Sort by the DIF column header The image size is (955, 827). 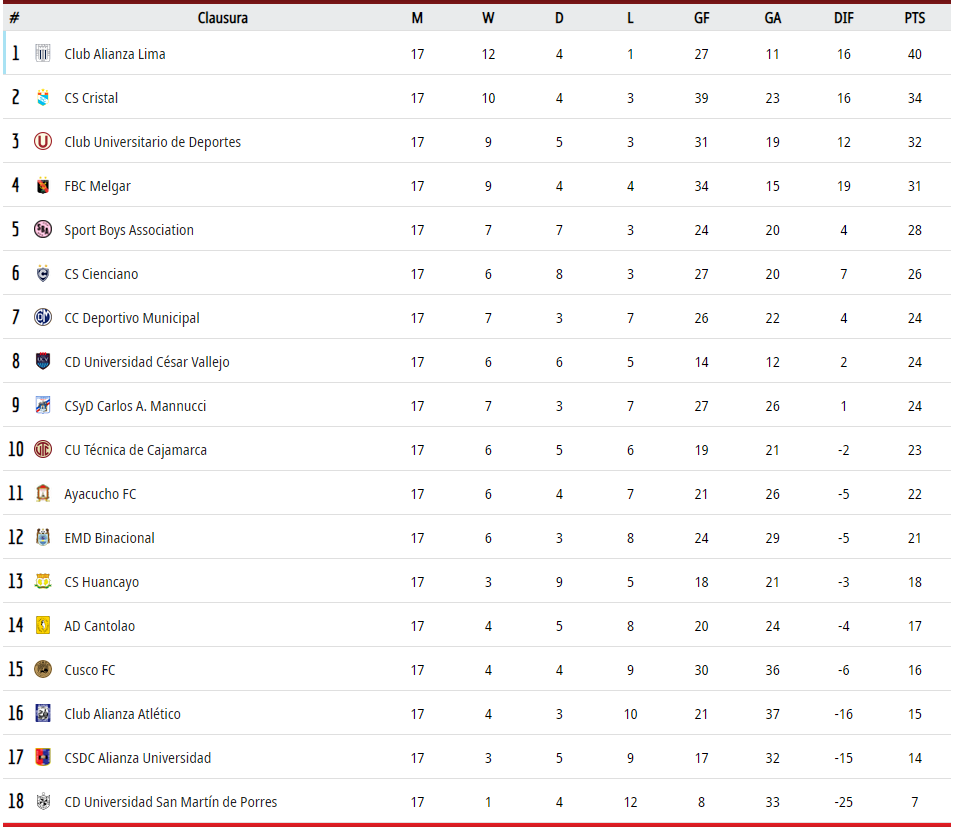(x=843, y=18)
